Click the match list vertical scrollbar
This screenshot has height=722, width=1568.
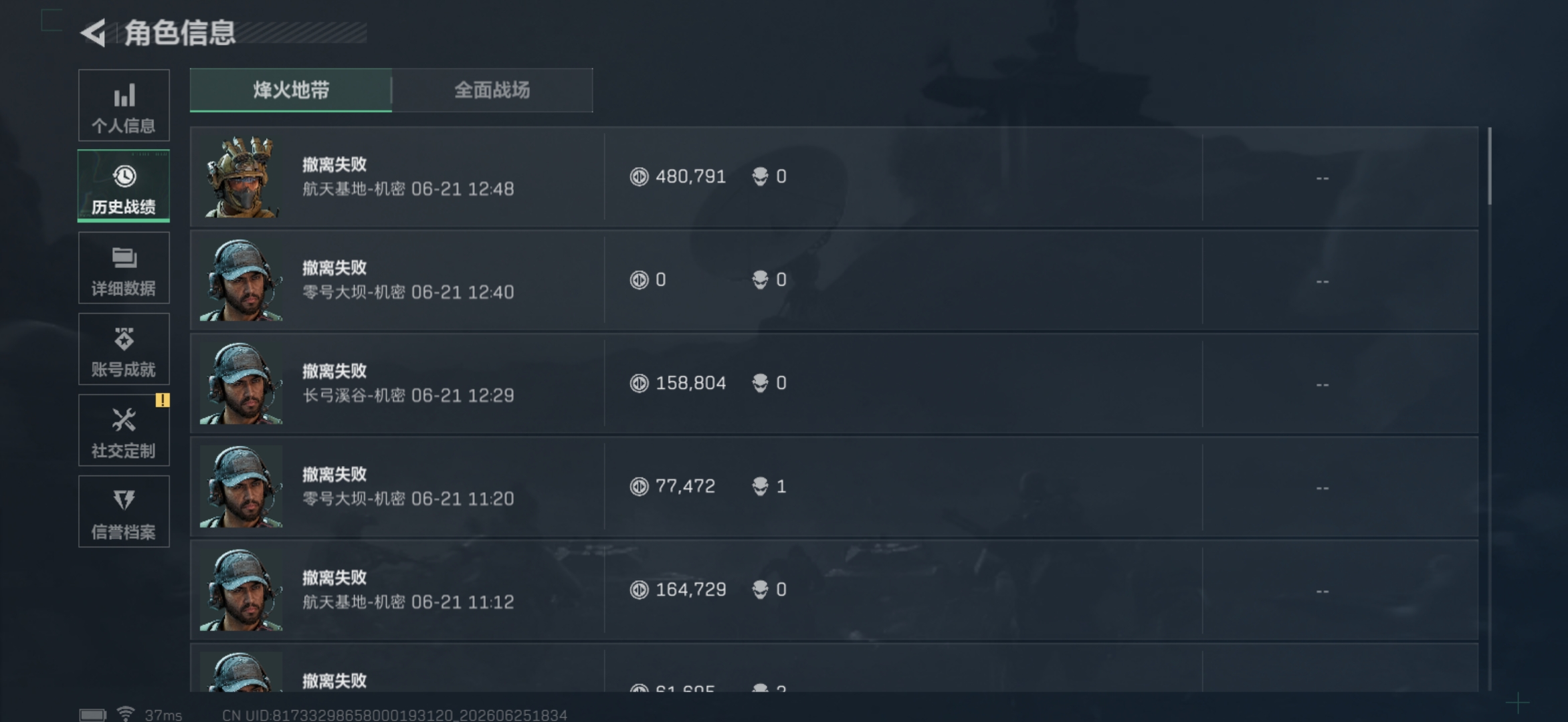[x=1490, y=166]
